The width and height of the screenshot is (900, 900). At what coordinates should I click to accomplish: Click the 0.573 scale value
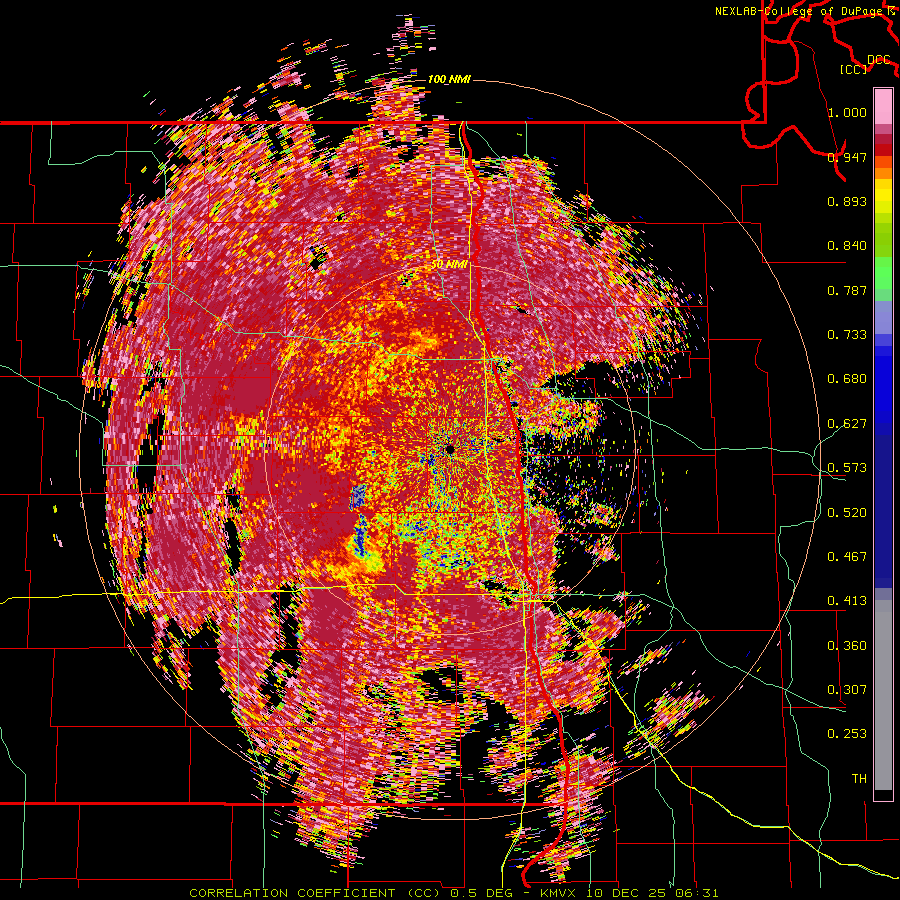coord(847,468)
